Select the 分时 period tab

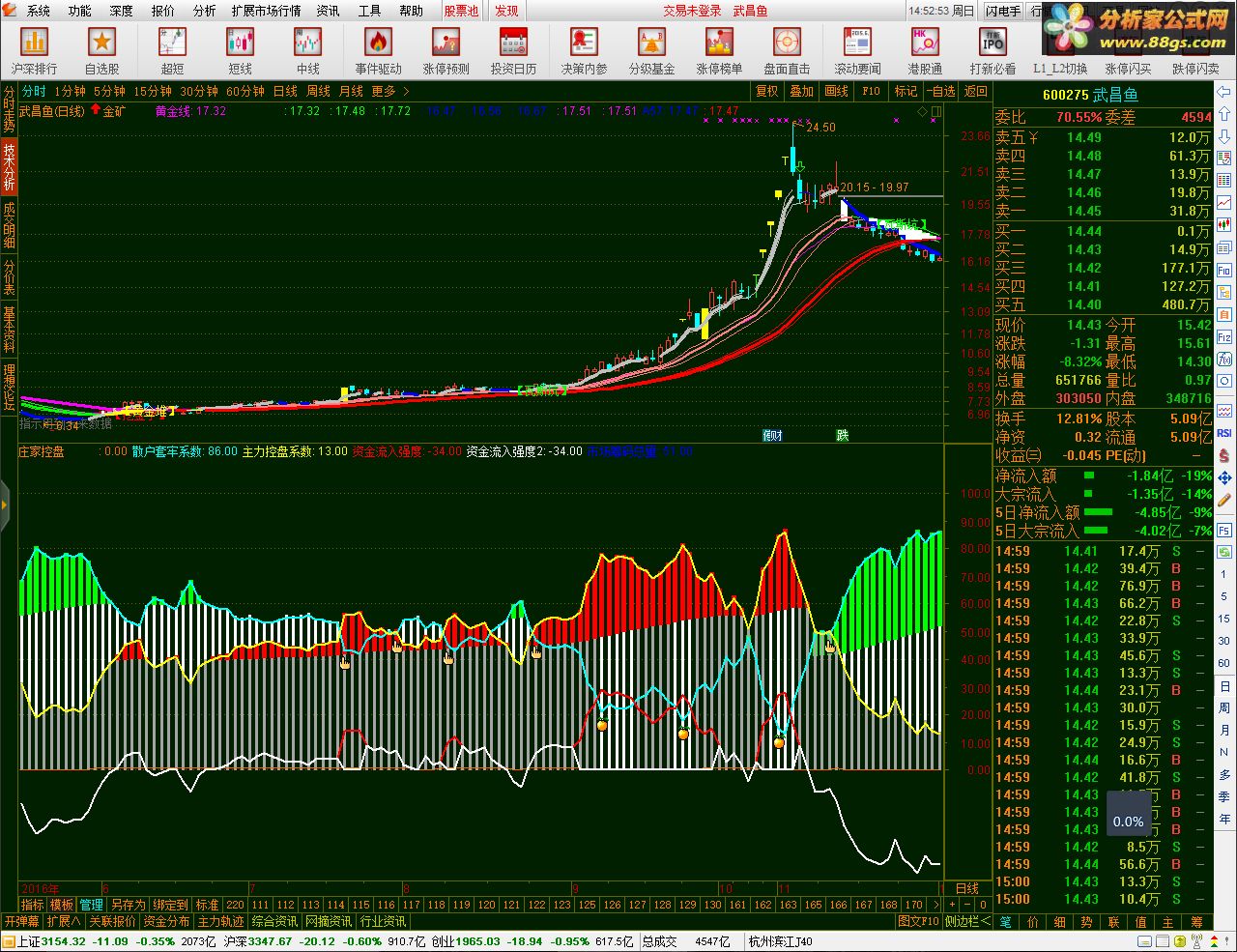[x=34, y=91]
